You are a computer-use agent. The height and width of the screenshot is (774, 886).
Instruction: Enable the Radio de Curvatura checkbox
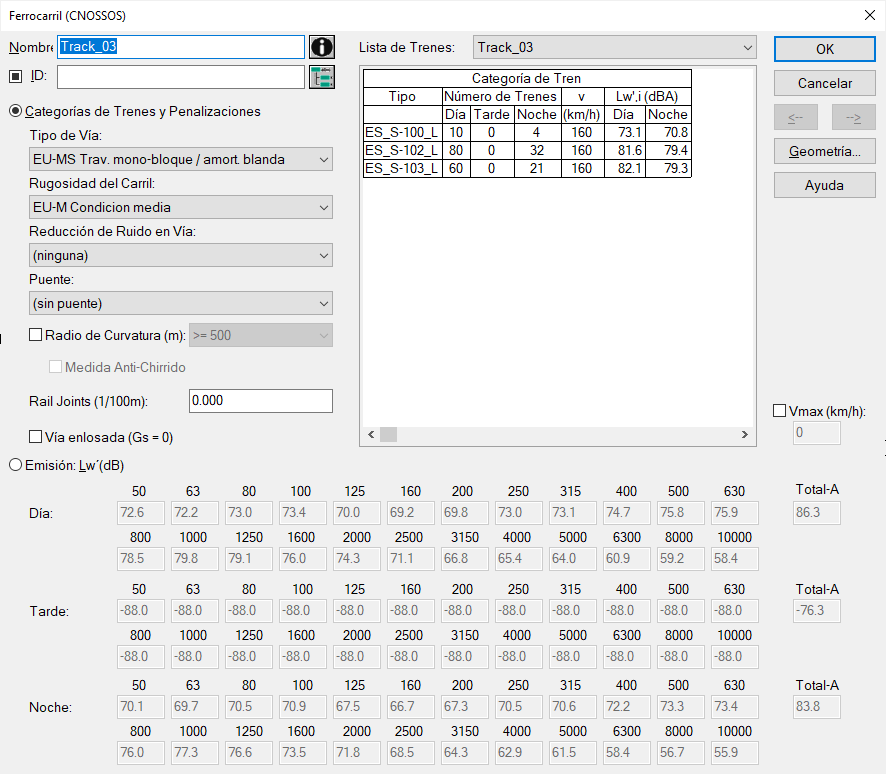[x=36, y=335]
